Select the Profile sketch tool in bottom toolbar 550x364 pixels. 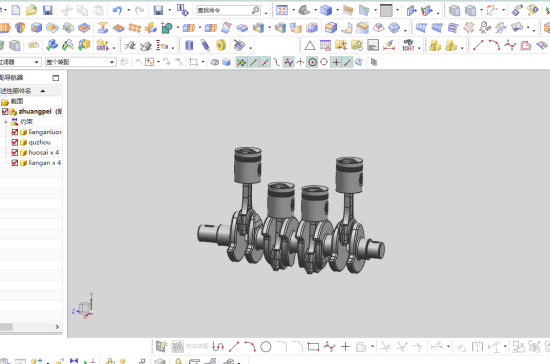tap(218, 347)
